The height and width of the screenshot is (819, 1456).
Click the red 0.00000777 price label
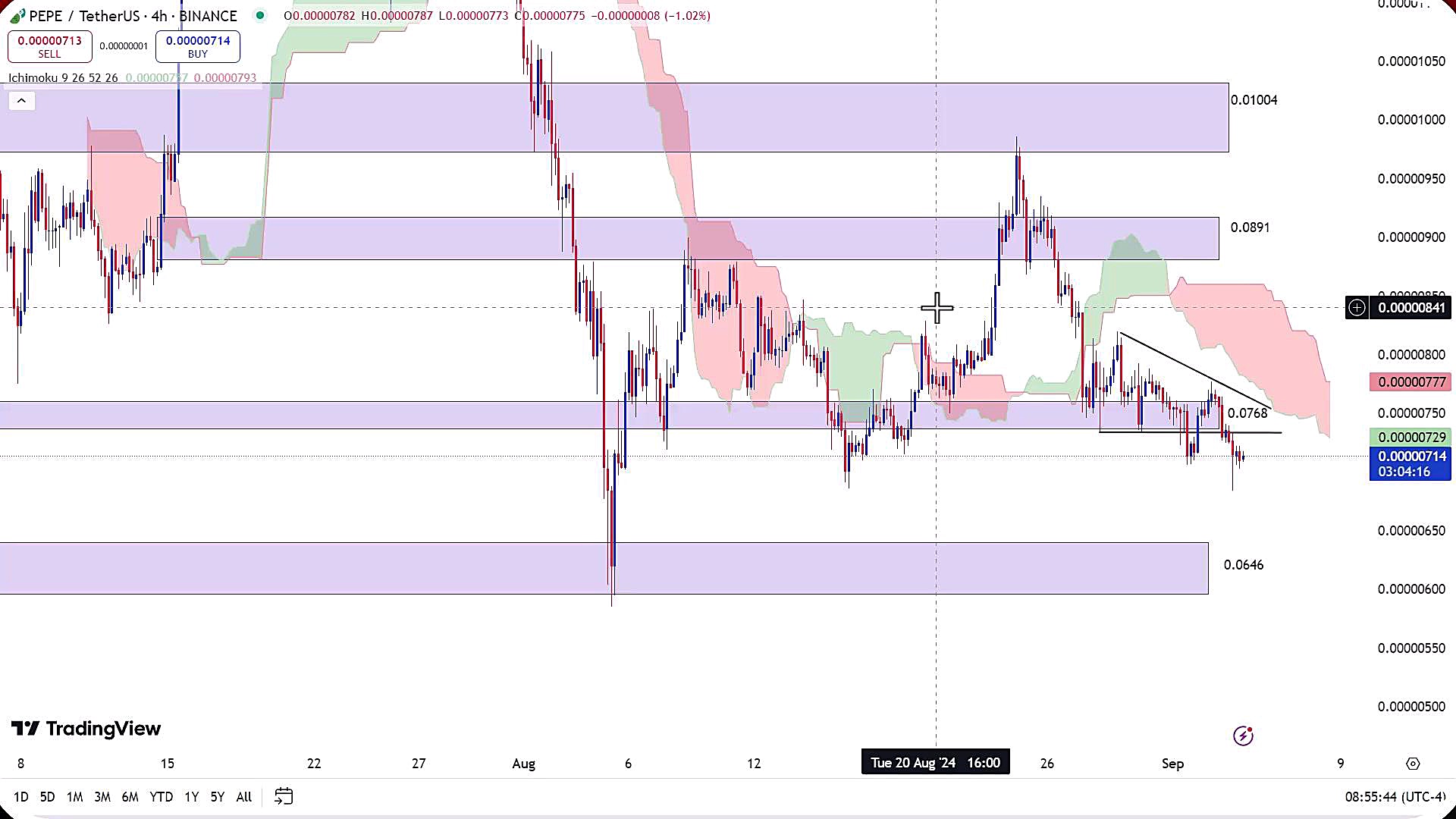click(x=1410, y=382)
